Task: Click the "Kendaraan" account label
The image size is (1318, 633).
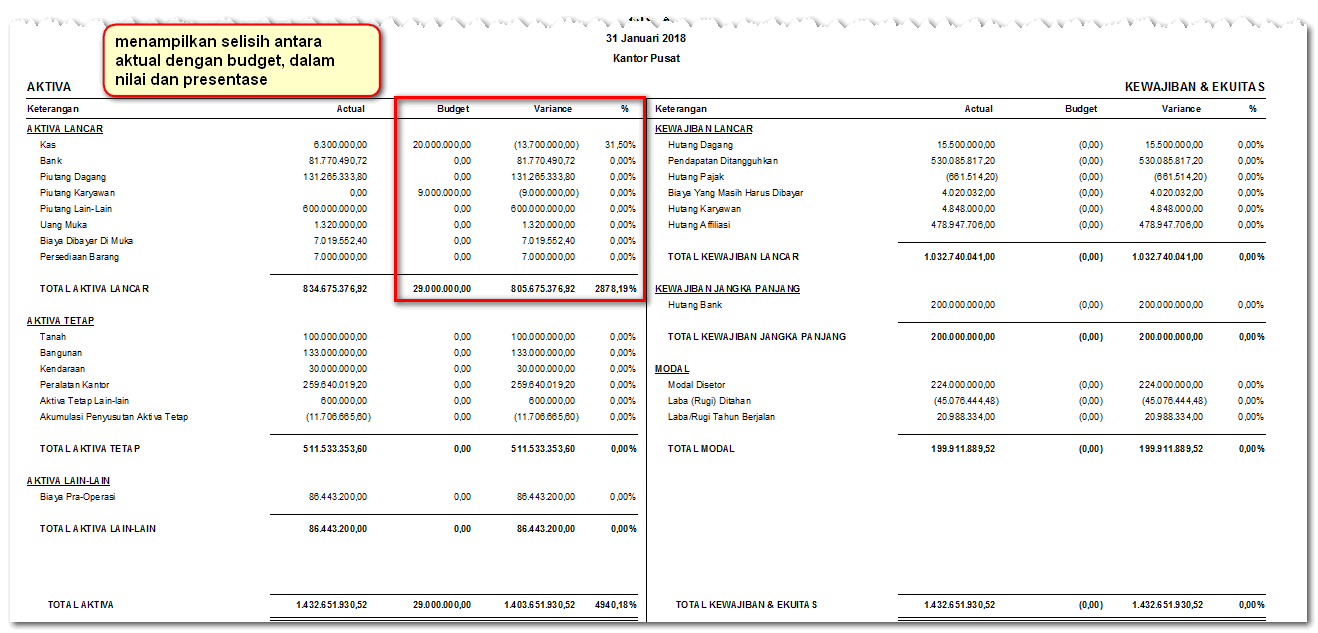Action: click(x=64, y=369)
